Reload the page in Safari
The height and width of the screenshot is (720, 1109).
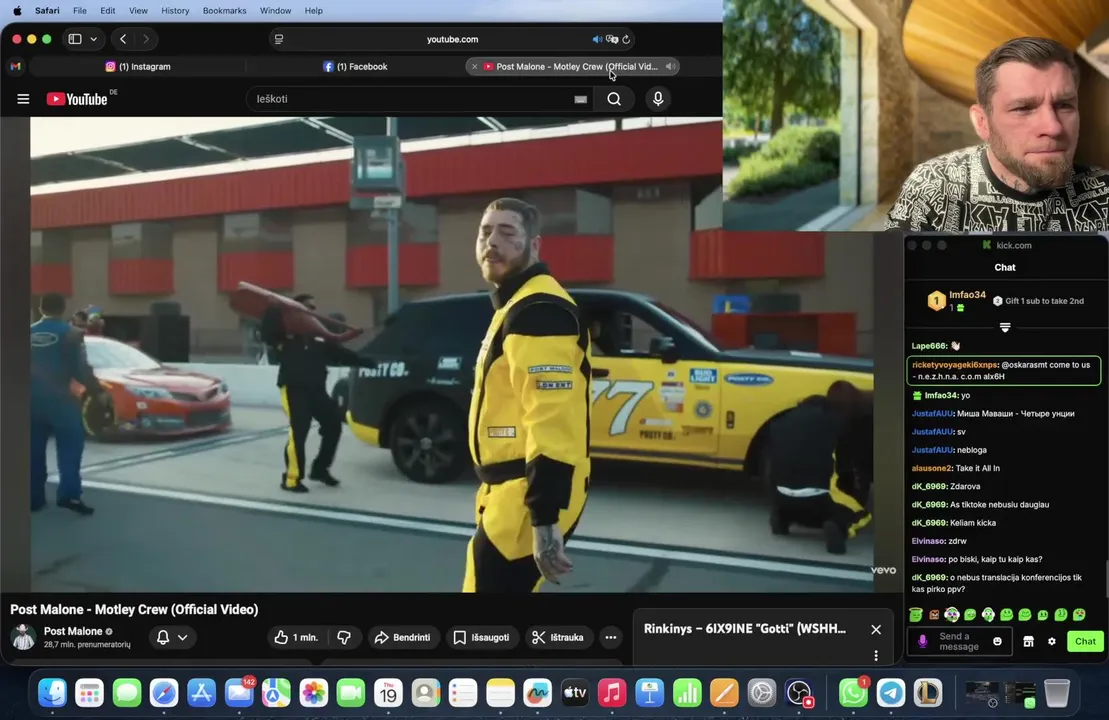(x=626, y=39)
